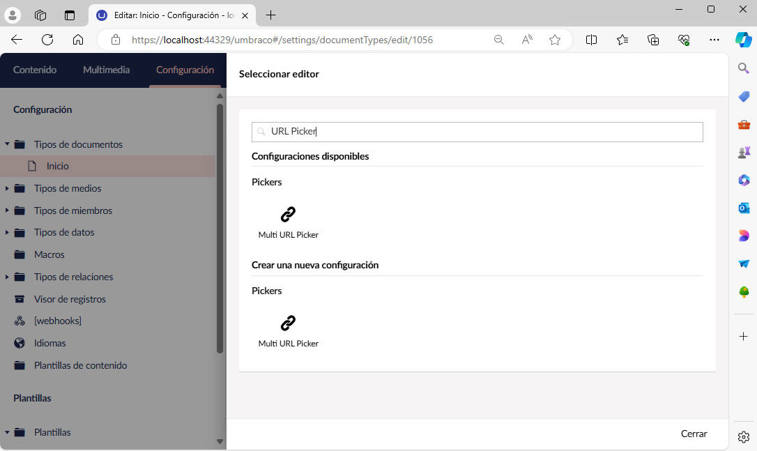This screenshot has height=451, width=757.
Task: View site information lock icon
Action: pos(115,40)
